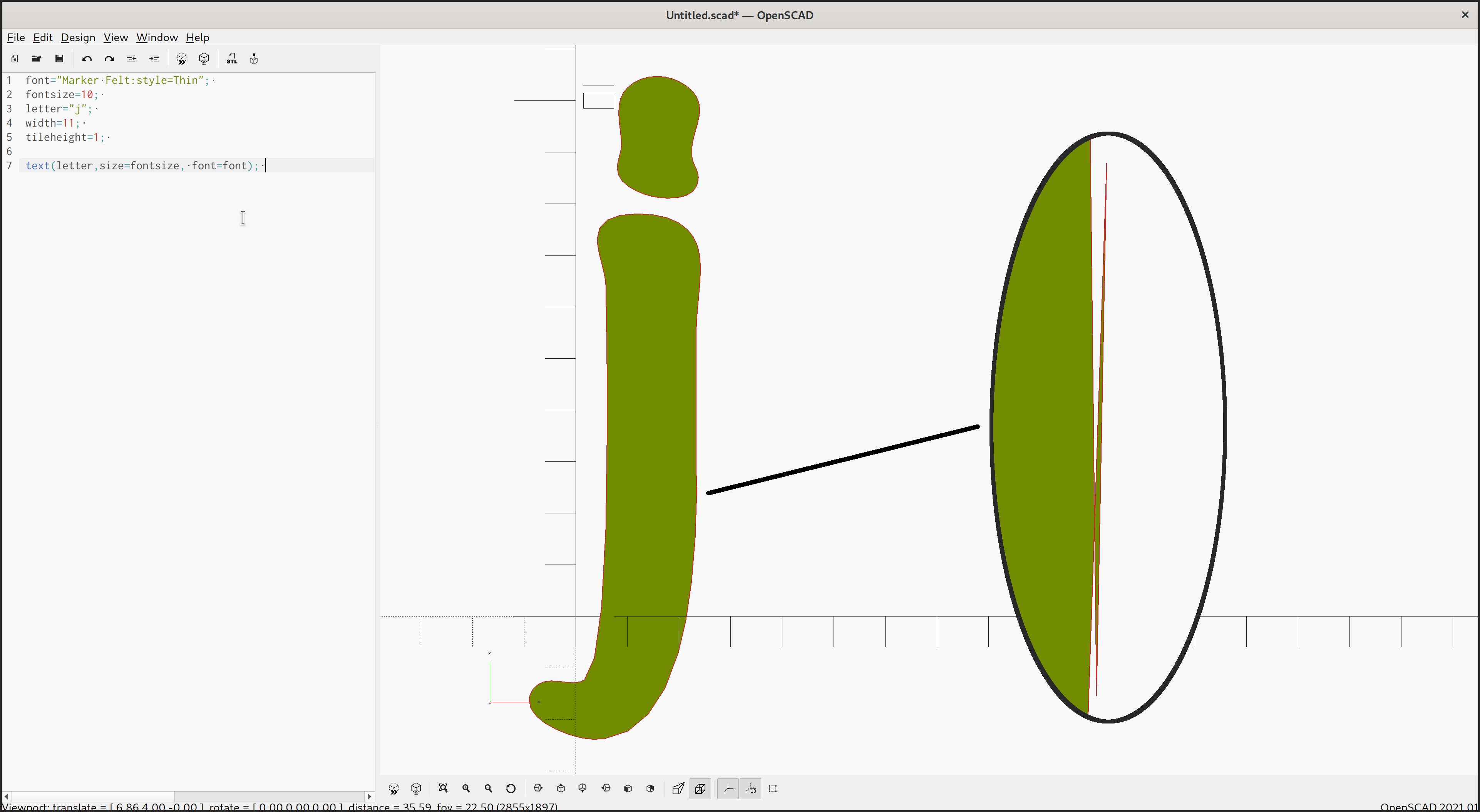1480x812 pixels.
Task: Switch to Perspective projection view
Action: (678, 789)
